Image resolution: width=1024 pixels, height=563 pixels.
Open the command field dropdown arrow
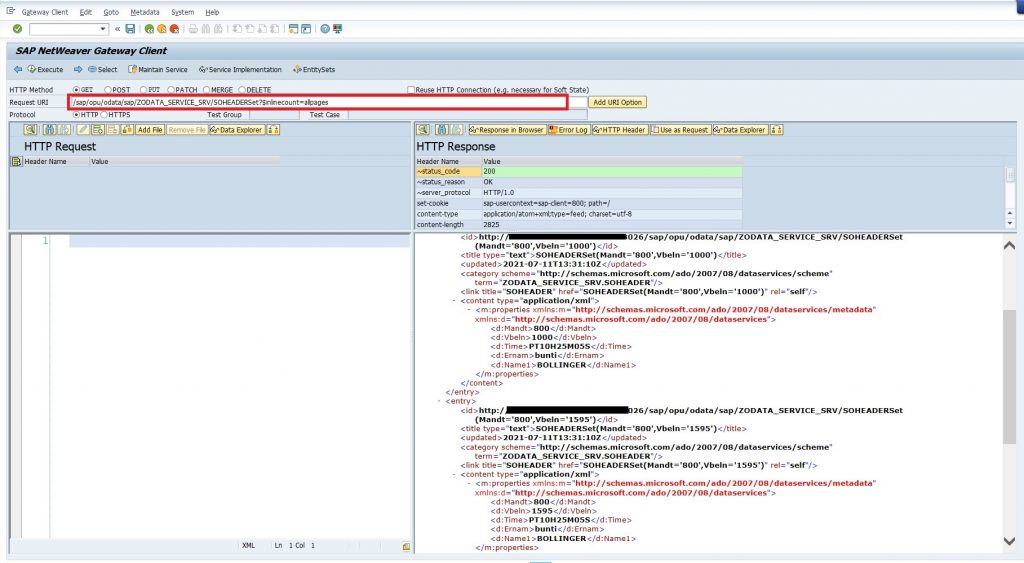click(103, 29)
